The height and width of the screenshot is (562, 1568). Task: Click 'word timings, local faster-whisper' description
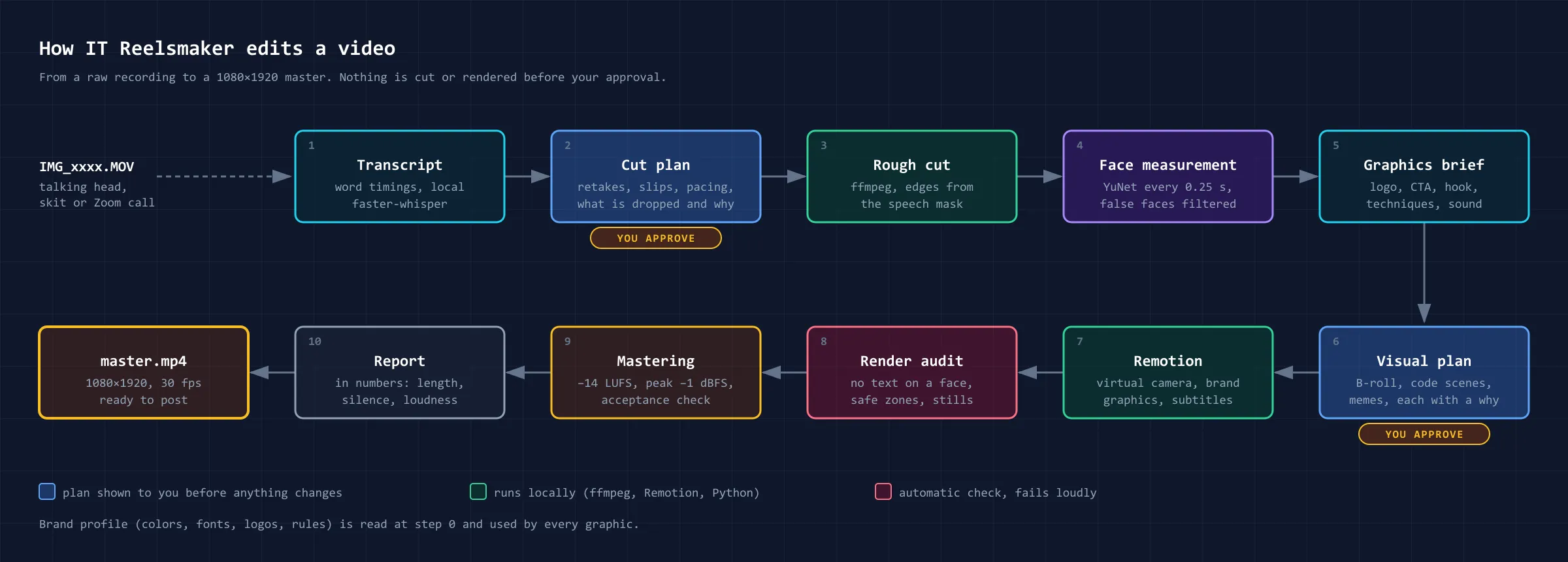400,195
